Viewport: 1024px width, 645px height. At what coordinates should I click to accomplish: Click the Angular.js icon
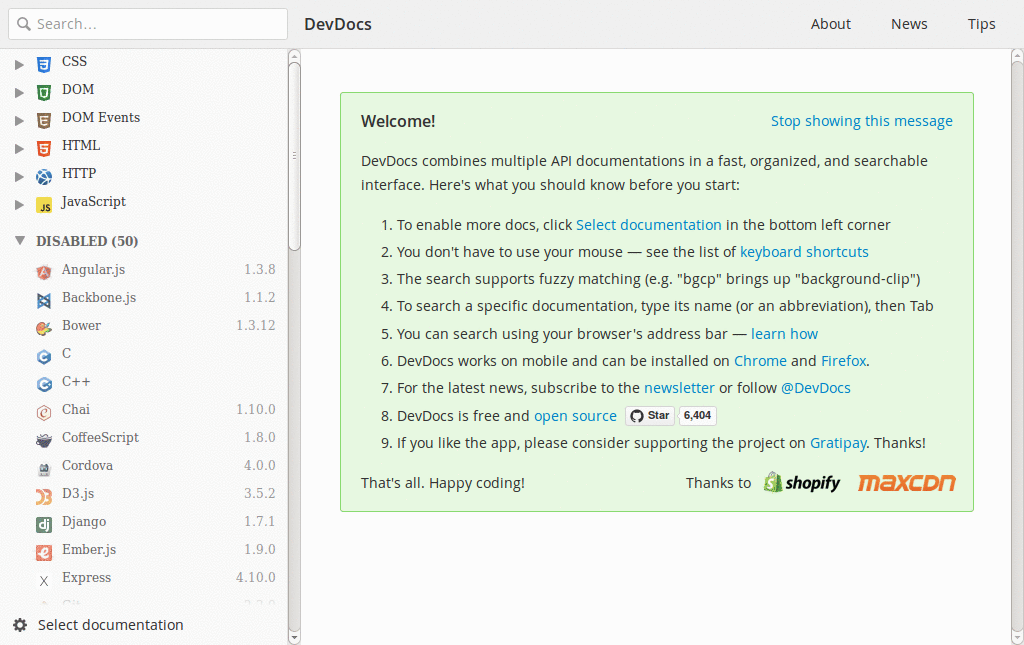[x=44, y=272]
